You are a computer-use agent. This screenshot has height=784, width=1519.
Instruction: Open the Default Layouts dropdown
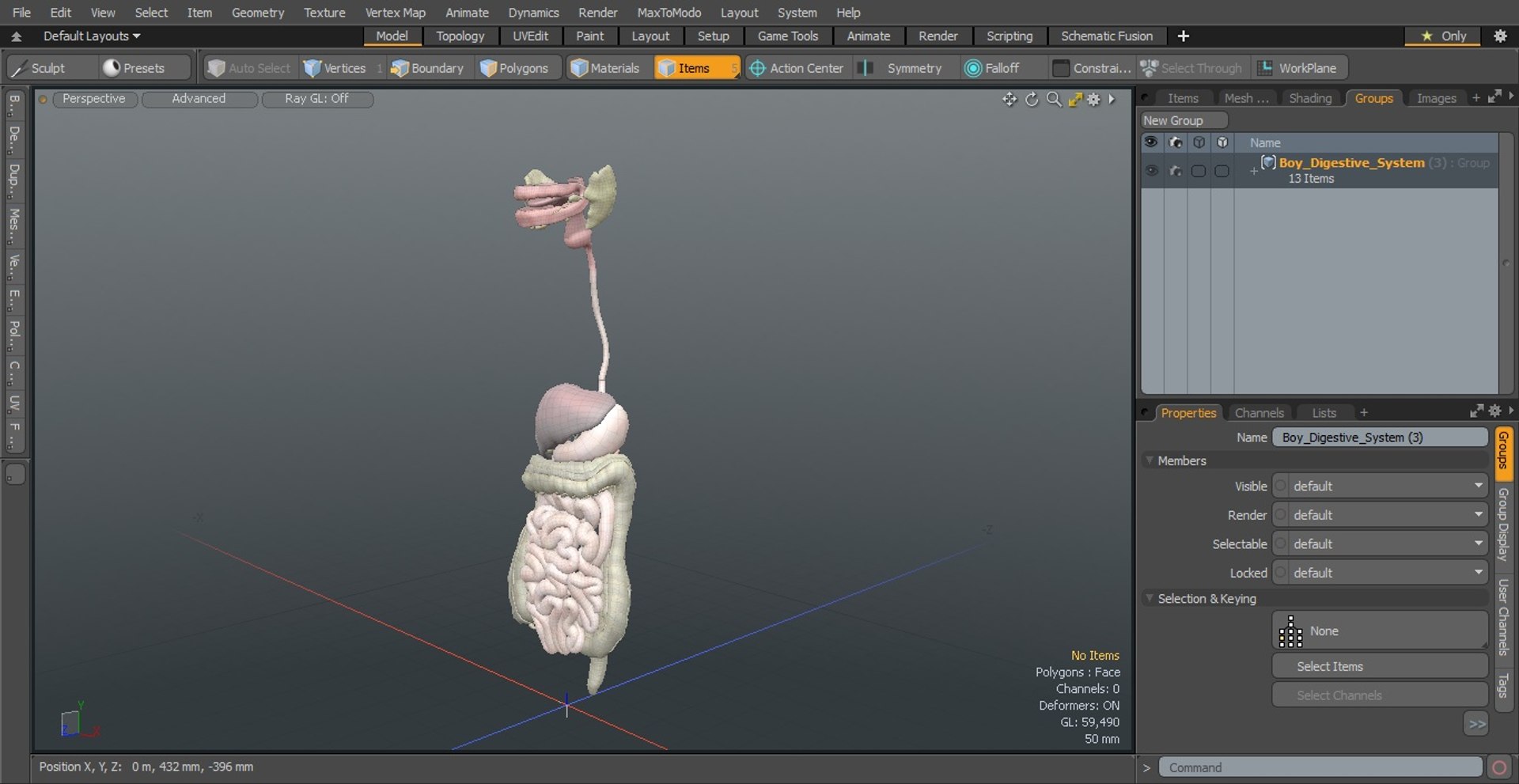(92, 36)
